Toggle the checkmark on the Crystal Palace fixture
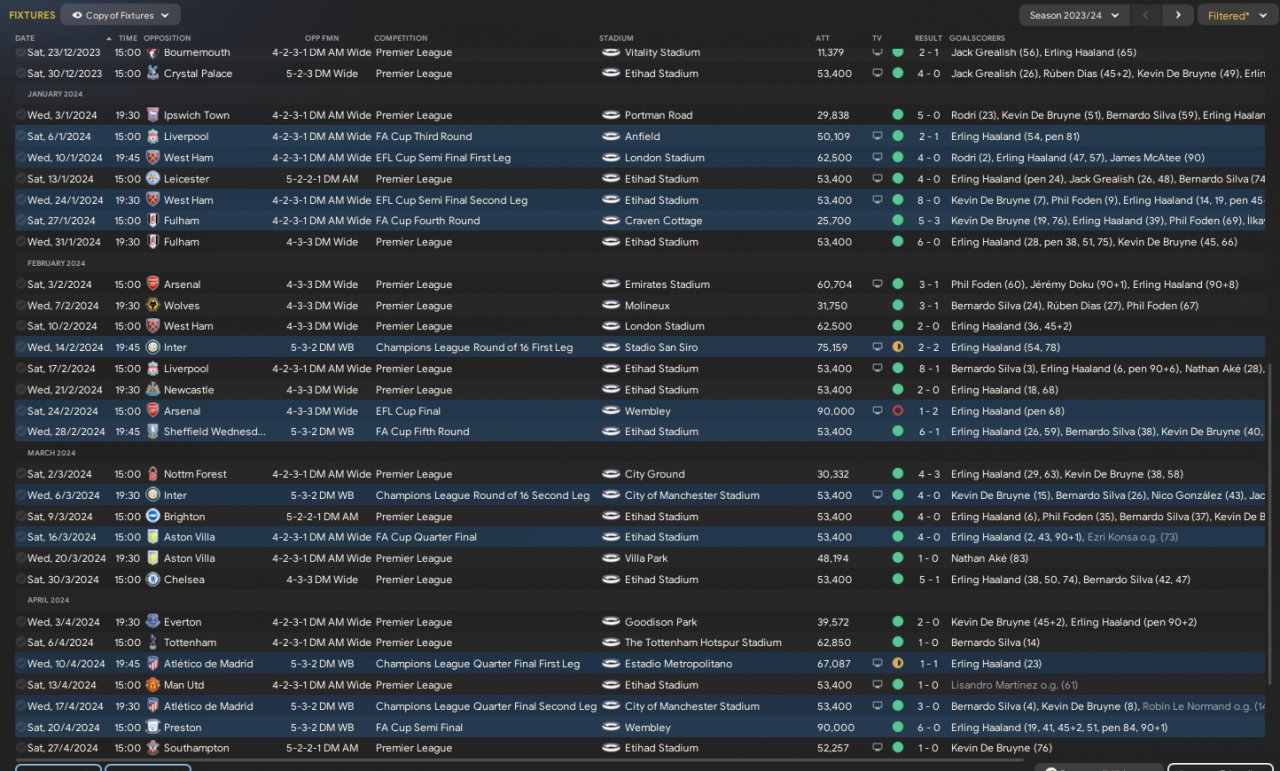 tap(20, 73)
